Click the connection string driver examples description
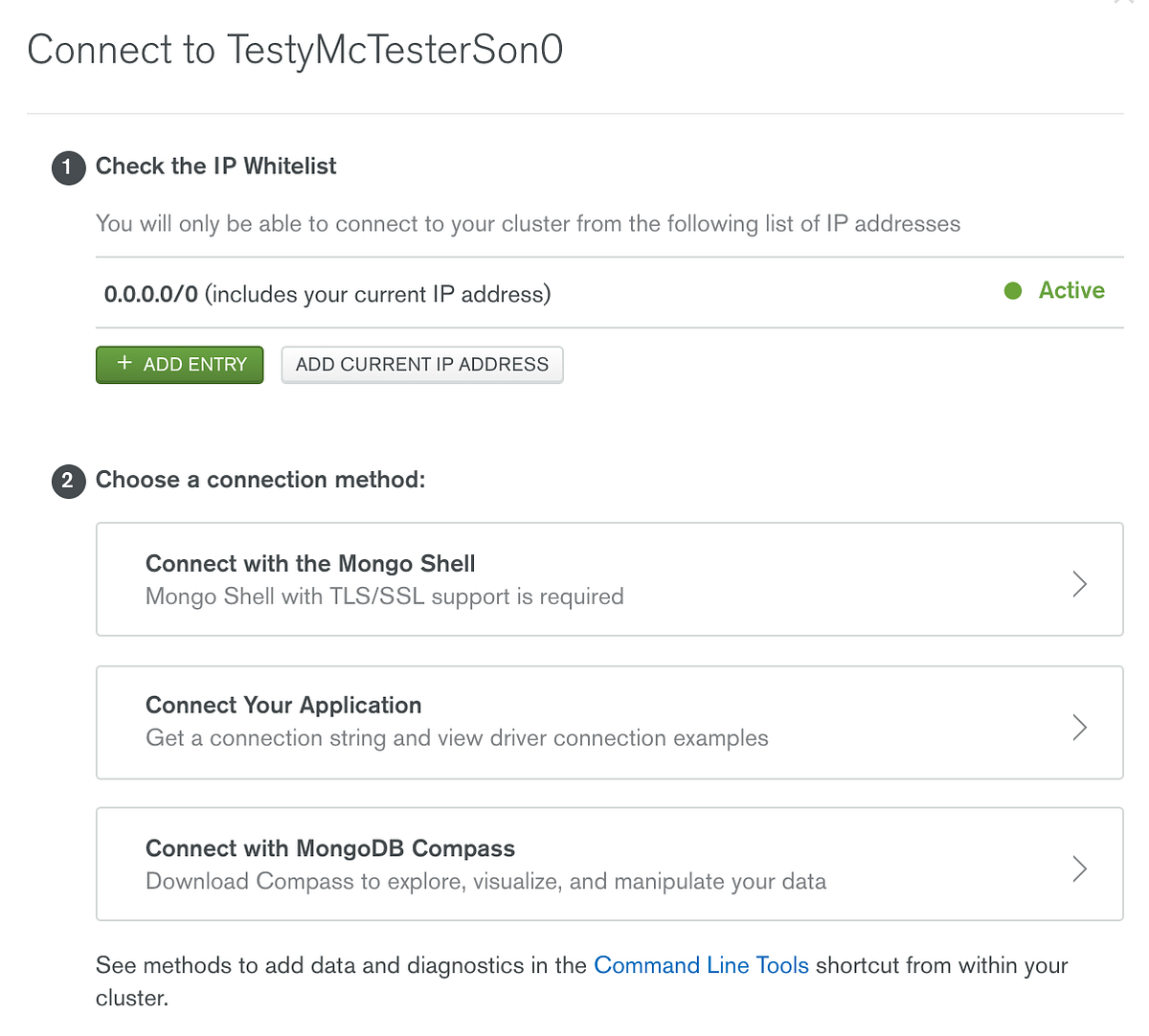This screenshot has height=1036, width=1149. click(x=457, y=738)
